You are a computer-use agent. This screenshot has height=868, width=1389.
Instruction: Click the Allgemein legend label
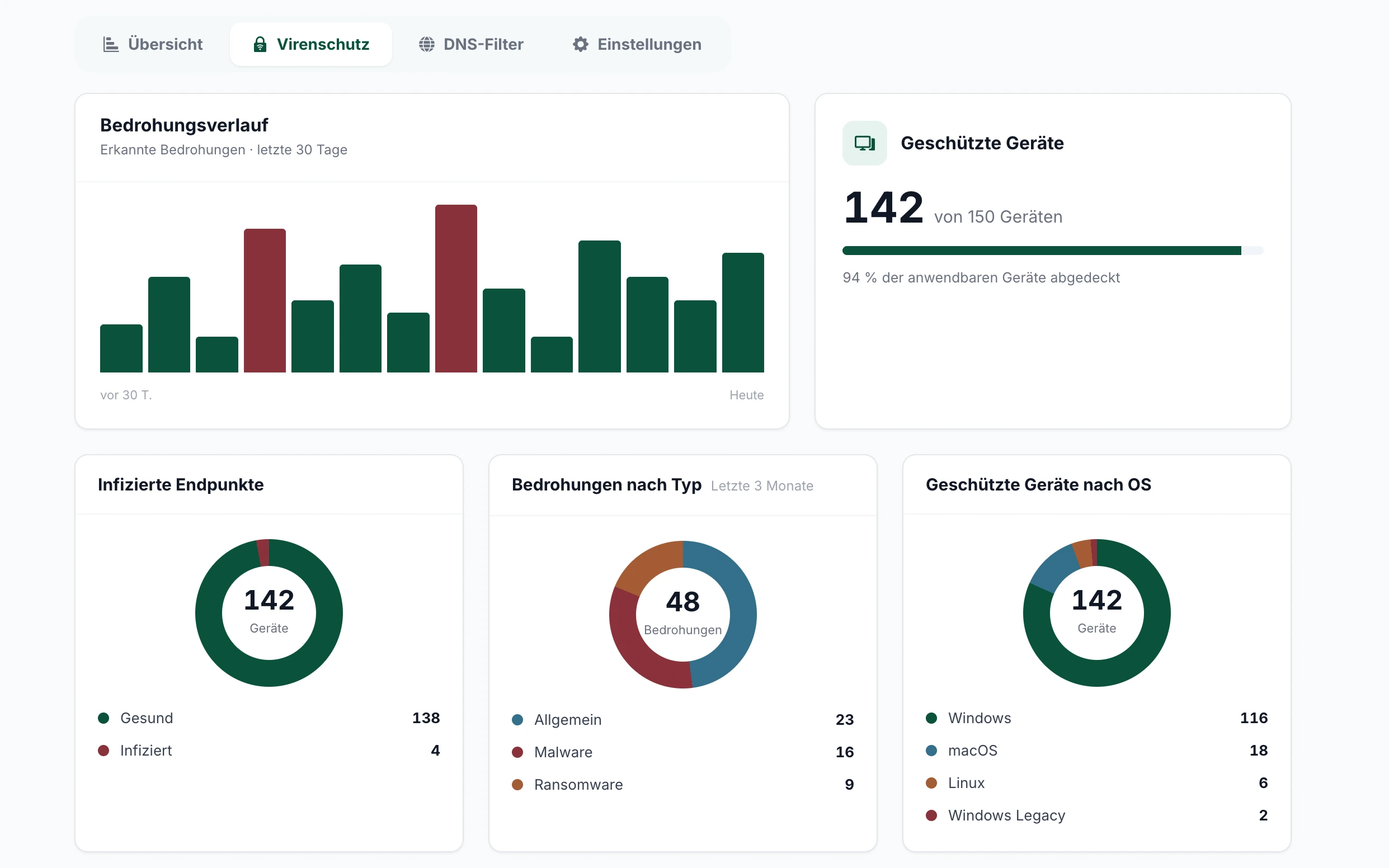[567, 720]
